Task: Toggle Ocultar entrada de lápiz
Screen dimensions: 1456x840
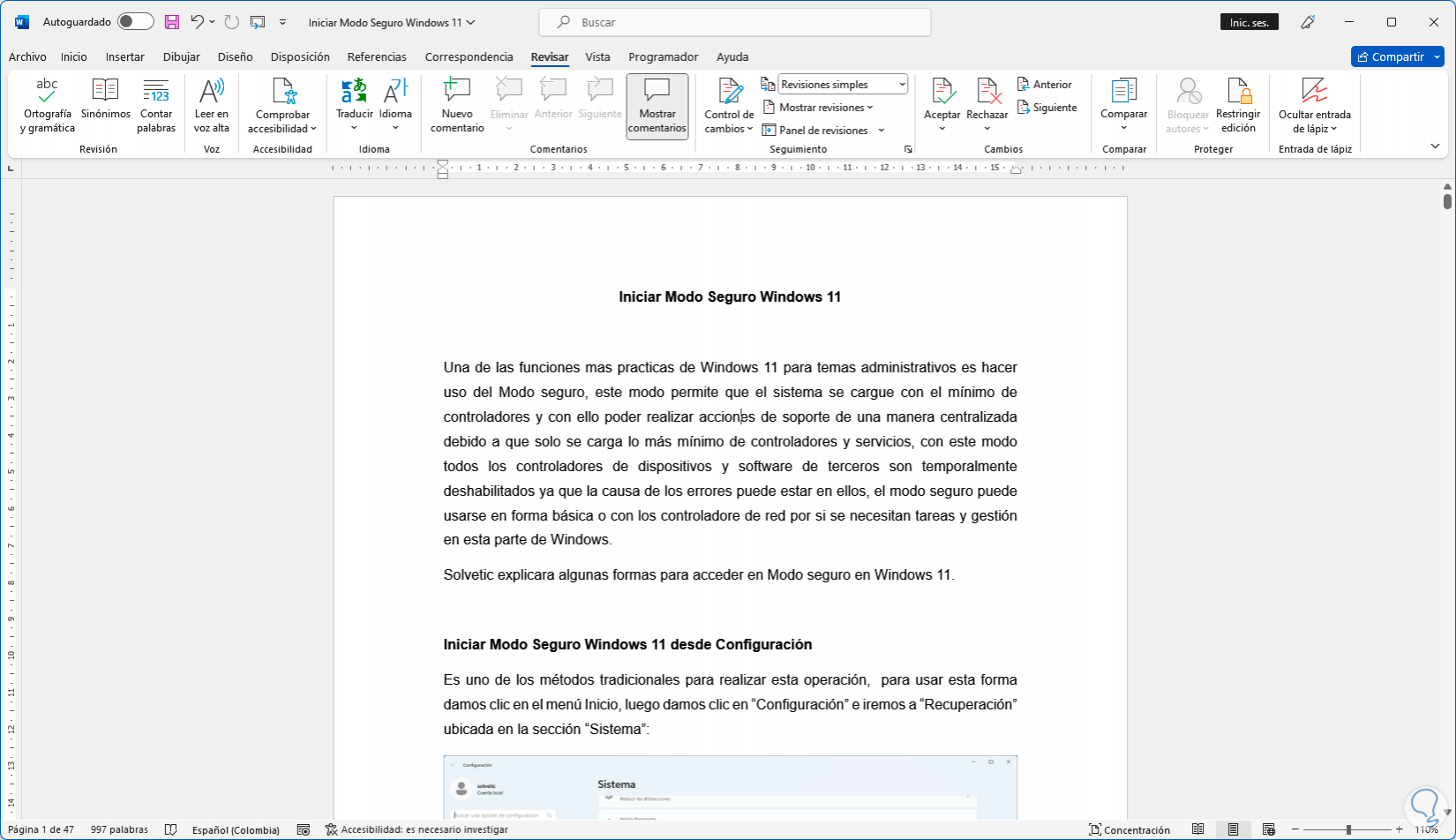Action: (x=1315, y=106)
